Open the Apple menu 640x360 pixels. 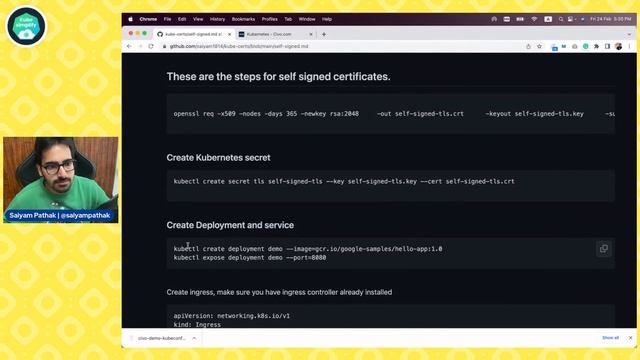(131, 19)
